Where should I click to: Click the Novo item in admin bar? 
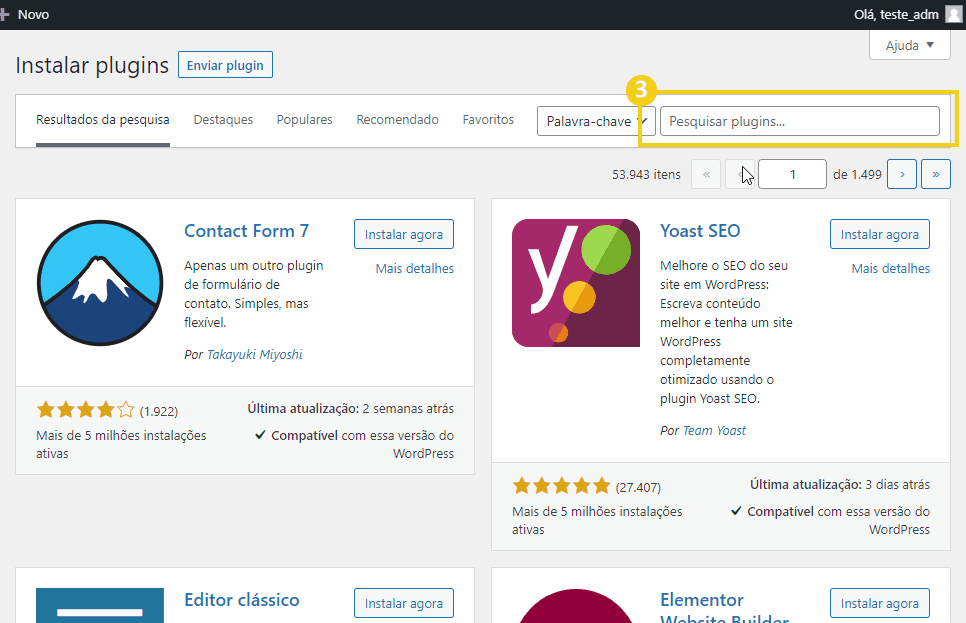(25, 14)
